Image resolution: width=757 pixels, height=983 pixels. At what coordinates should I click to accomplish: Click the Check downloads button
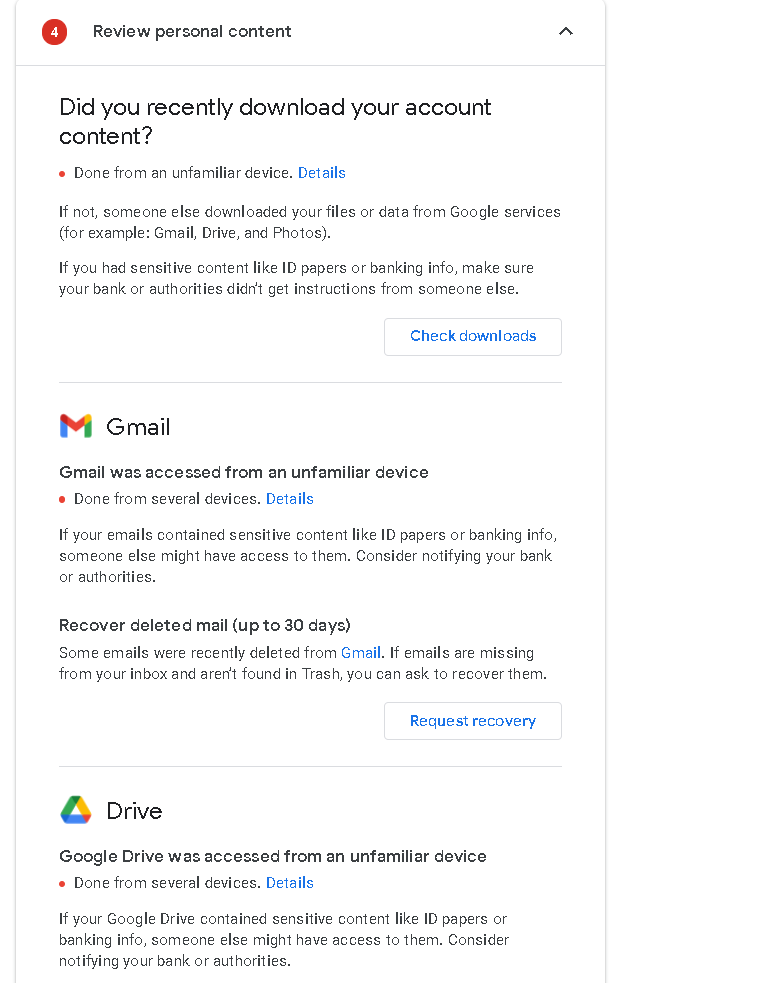click(x=472, y=337)
